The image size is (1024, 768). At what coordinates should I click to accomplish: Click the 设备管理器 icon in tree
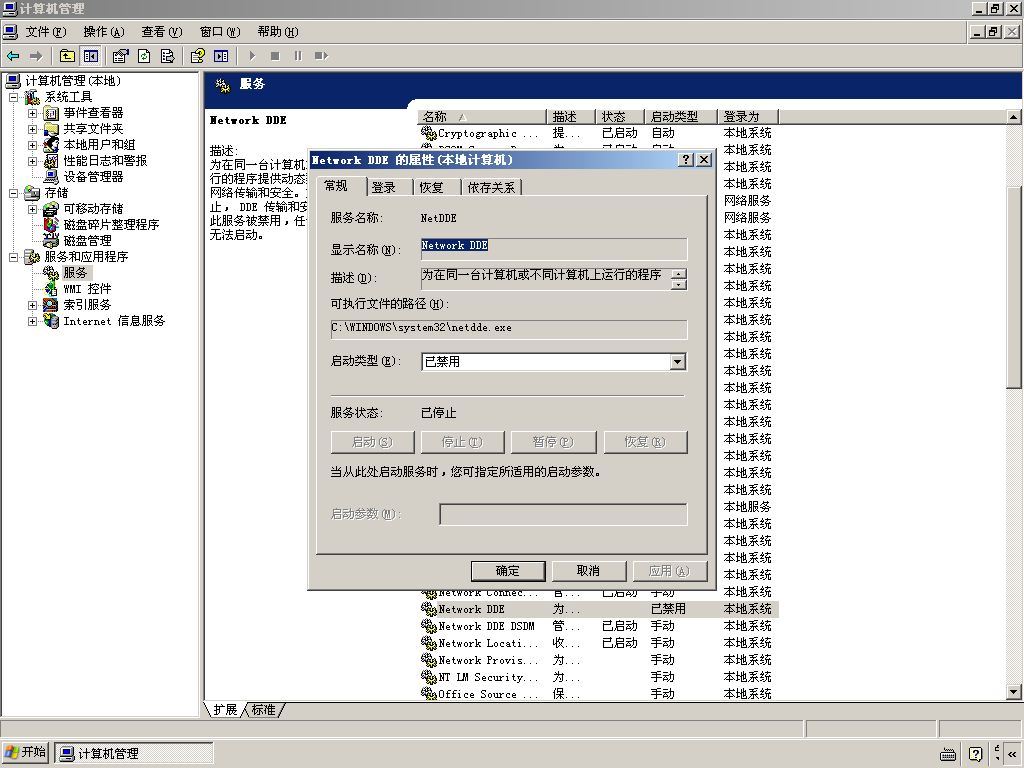click(x=52, y=177)
